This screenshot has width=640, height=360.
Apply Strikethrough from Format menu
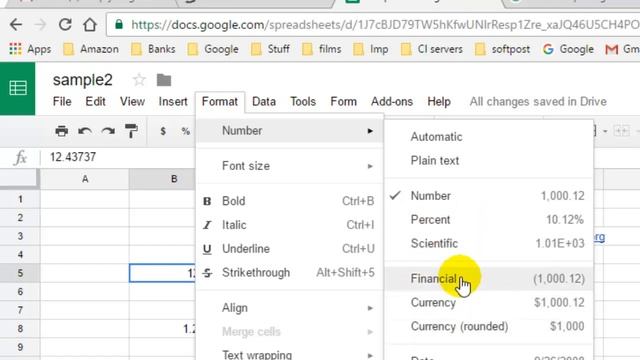pos(289,272)
